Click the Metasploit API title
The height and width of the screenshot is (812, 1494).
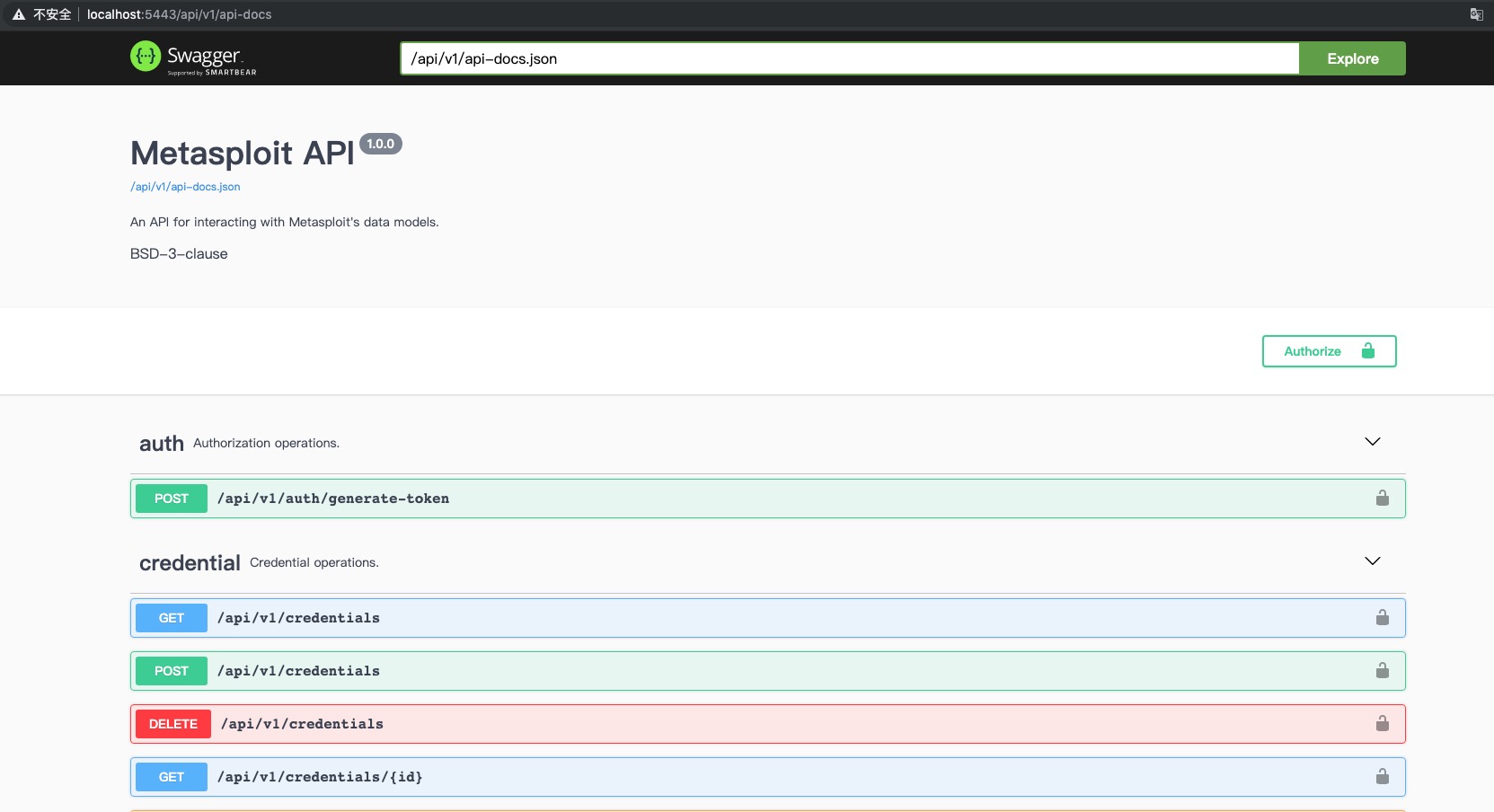coord(243,154)
